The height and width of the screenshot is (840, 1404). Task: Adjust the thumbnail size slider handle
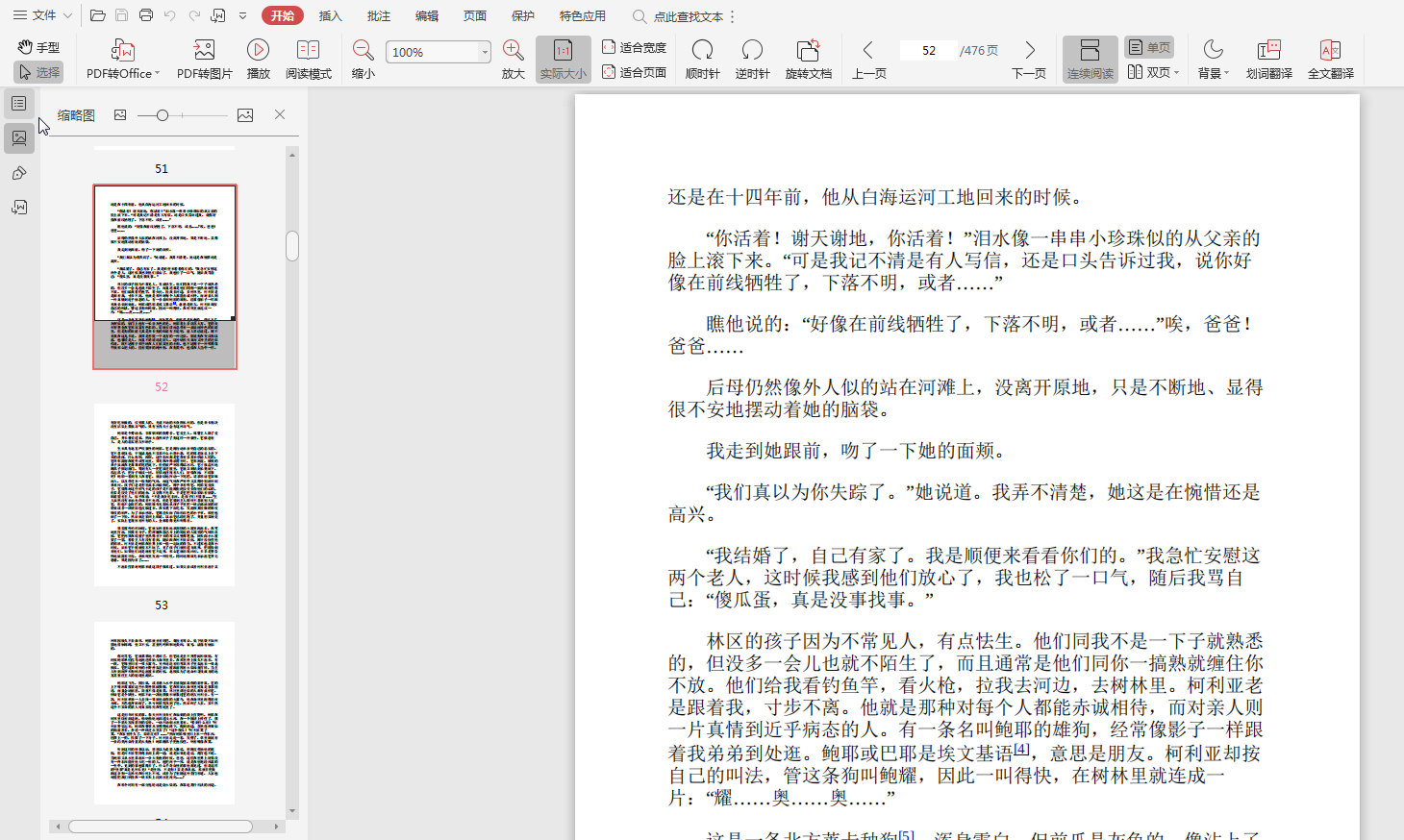pos(163,115)
